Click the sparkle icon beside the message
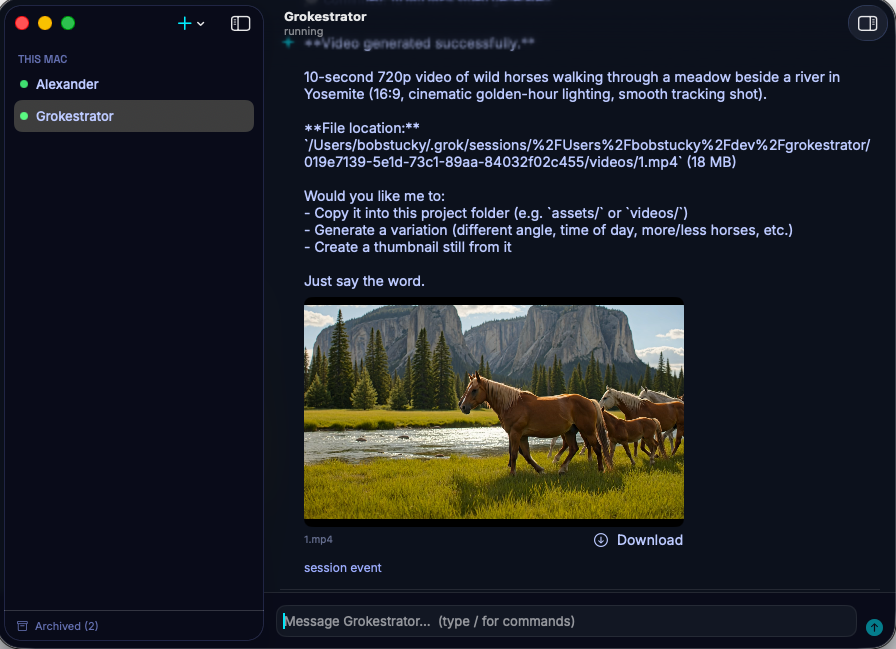The image size is (896, 649). point(289,43)
